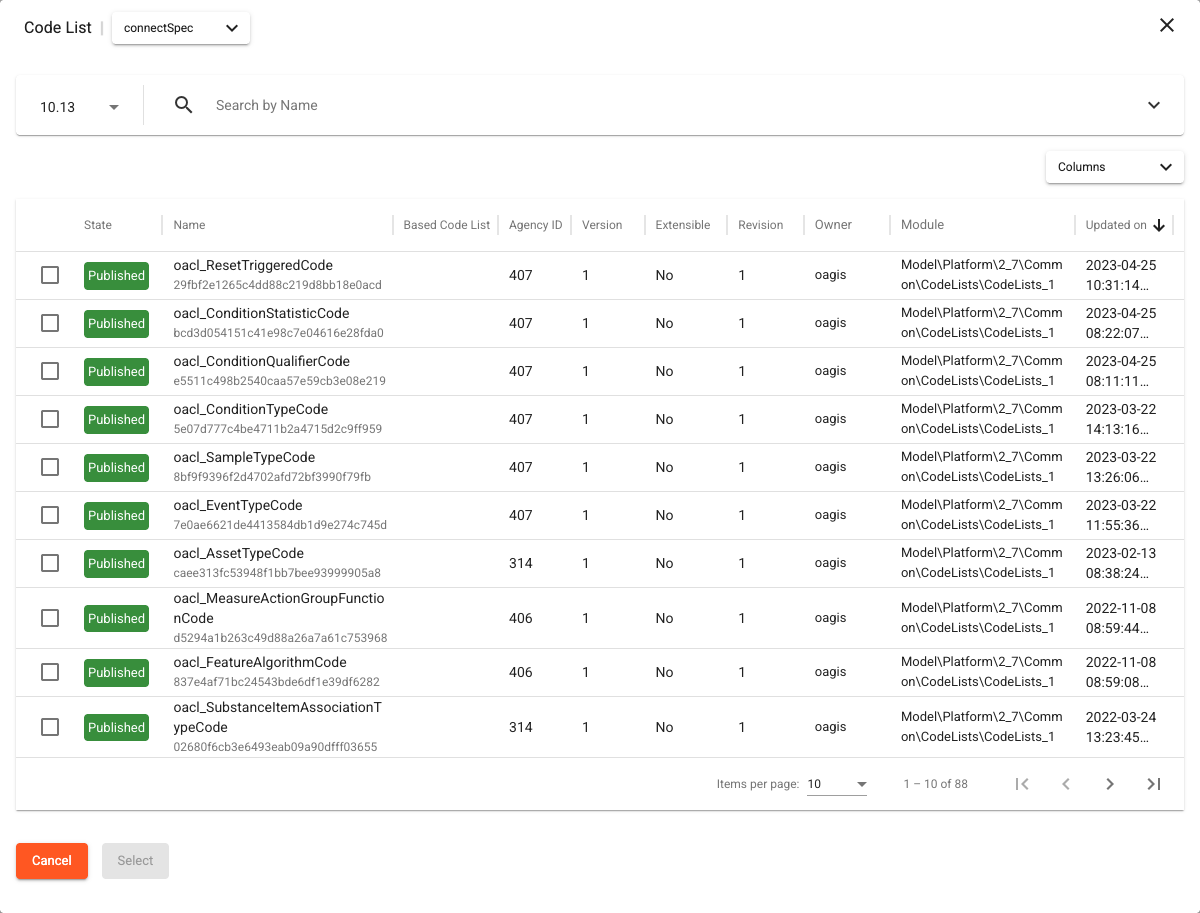The height and width of the screenshot is (913, 1200).
Task: Select checkbox for oacl_ConditionQualifierCode
Action: (x=50, y=371)
